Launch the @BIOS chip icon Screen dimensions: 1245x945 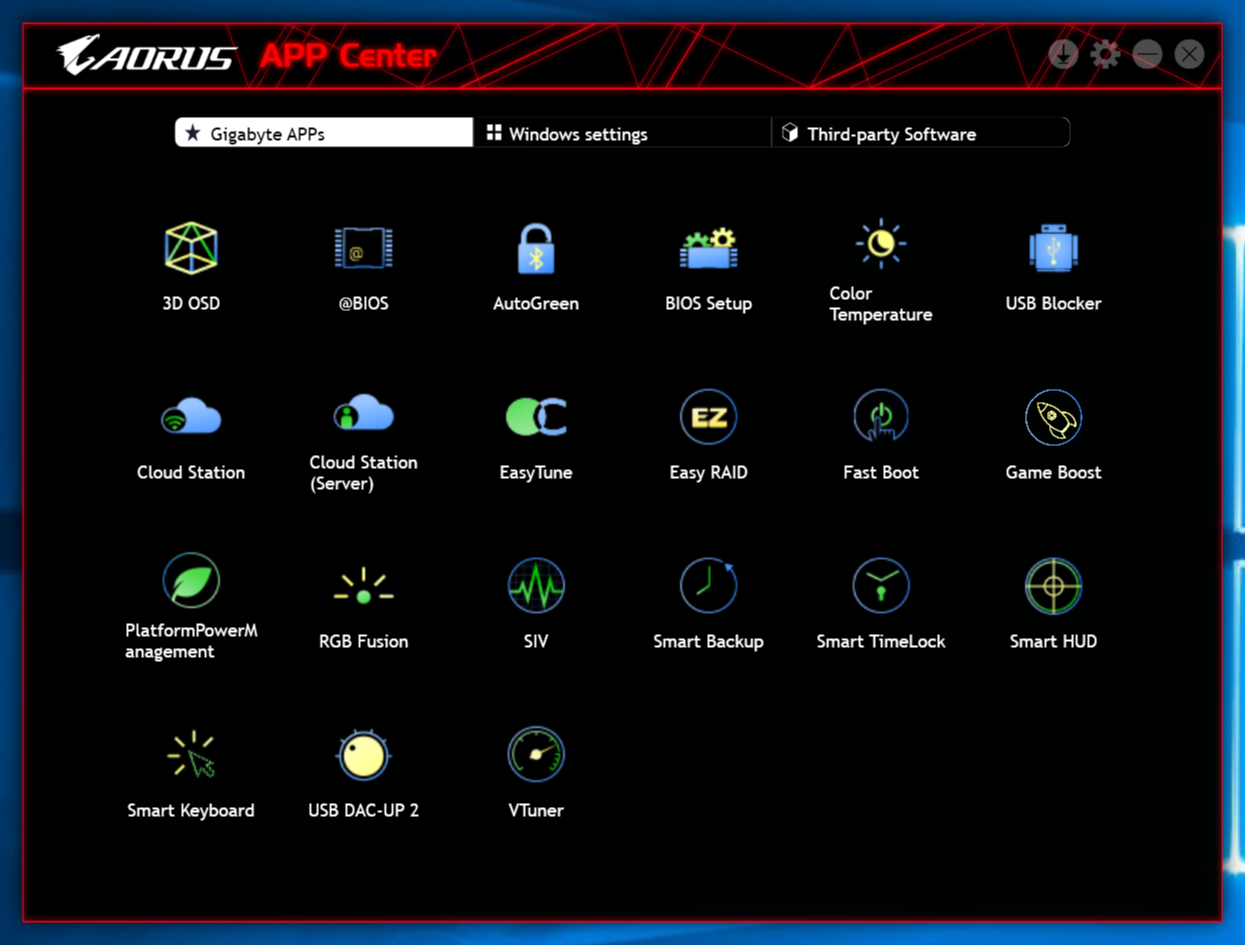coord(363,248)
